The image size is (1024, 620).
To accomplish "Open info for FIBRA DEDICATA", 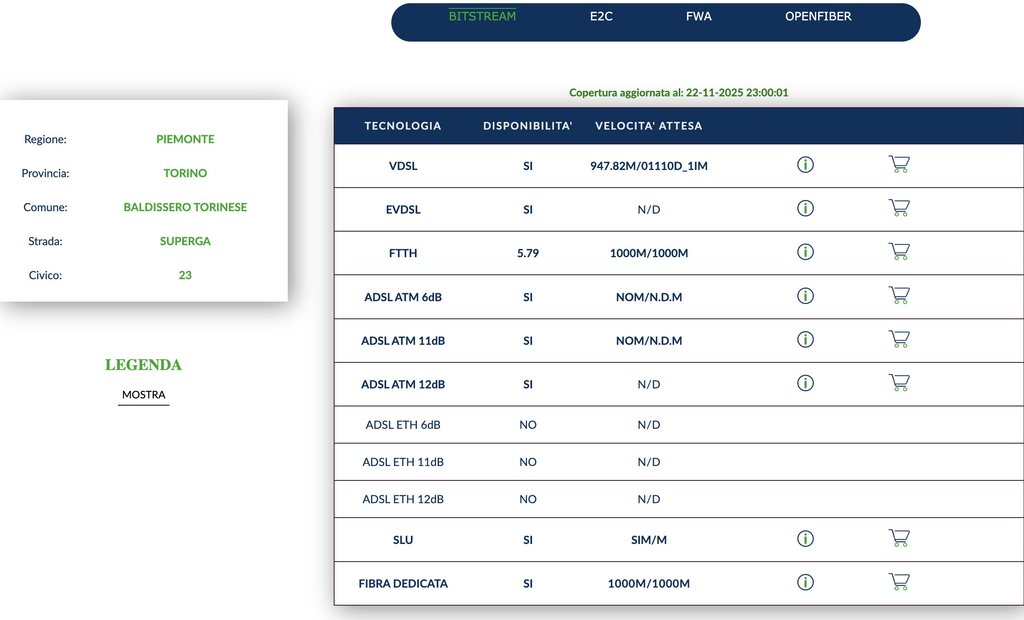I will (805, 582).
